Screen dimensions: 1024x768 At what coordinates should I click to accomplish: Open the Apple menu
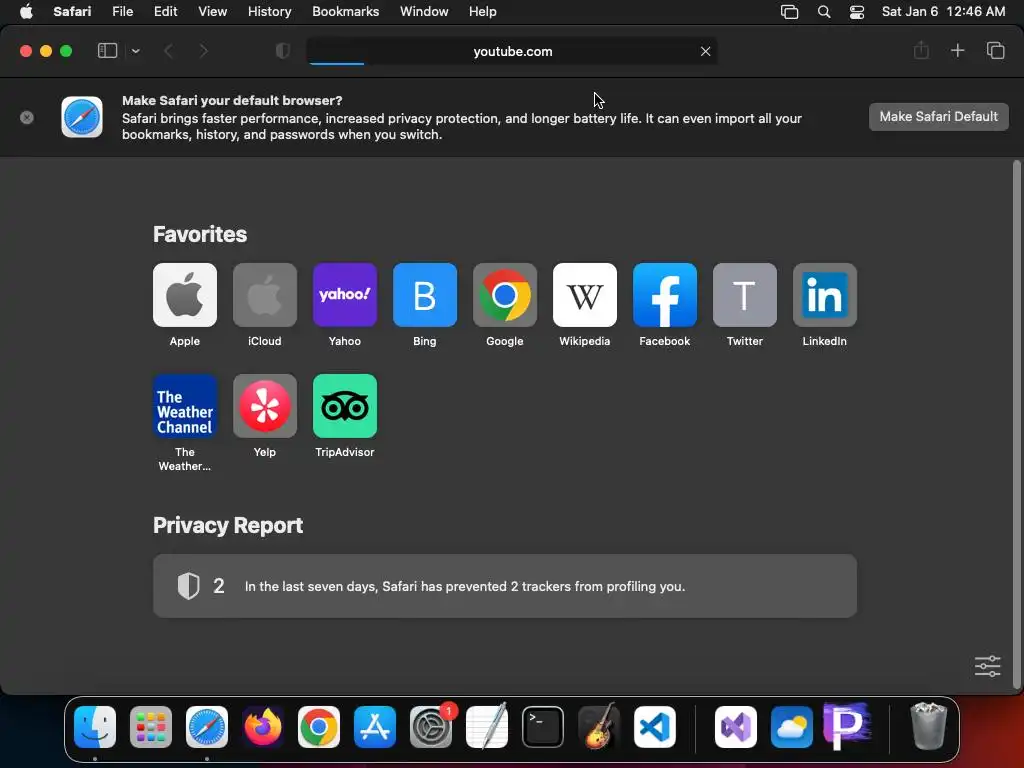26,12
